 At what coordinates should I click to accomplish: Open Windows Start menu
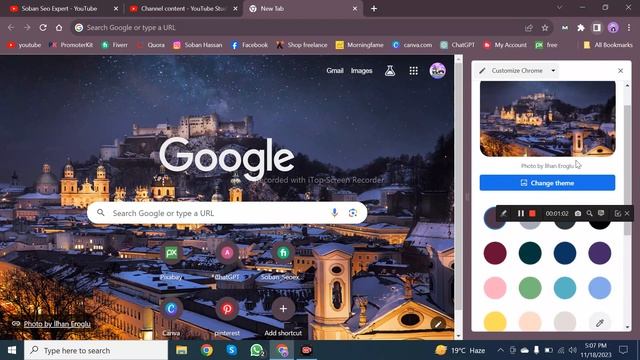coord(12,350)
